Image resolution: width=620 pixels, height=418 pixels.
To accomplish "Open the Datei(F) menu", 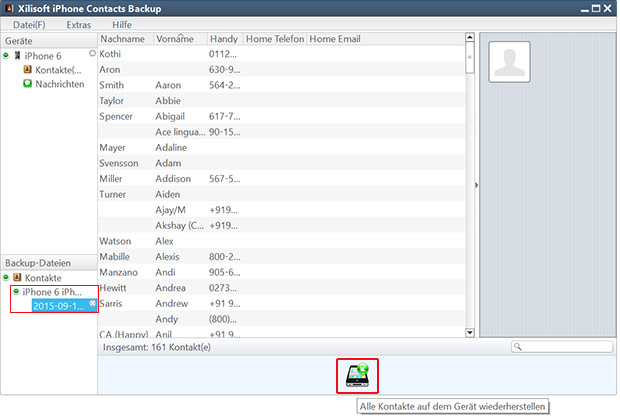I will (x=29, y=25).
